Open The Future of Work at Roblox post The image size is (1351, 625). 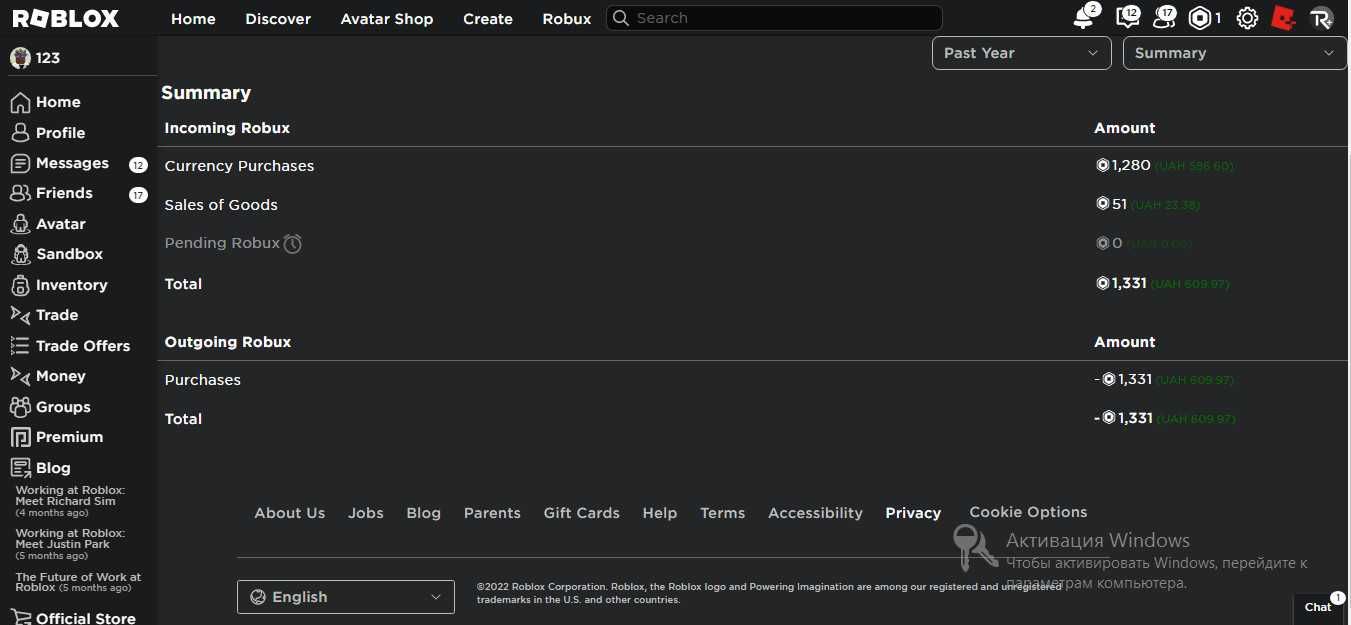78,582
